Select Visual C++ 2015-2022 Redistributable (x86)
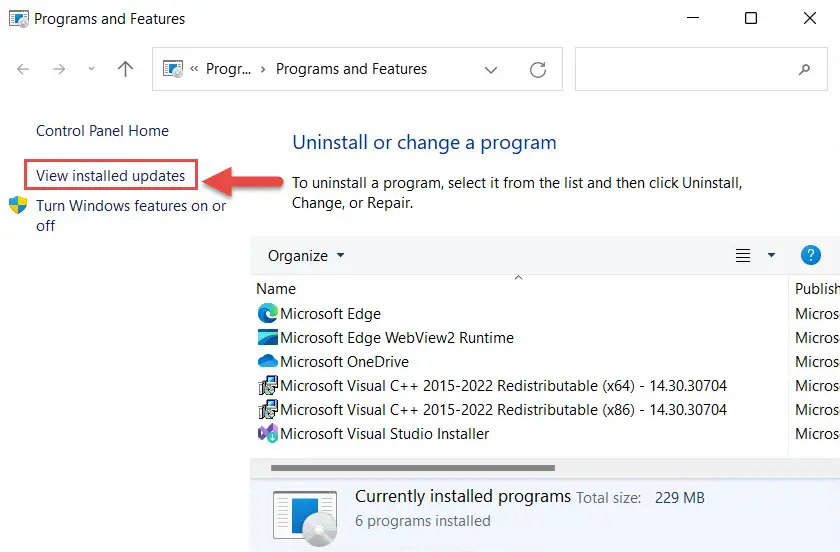 [504, 410]
